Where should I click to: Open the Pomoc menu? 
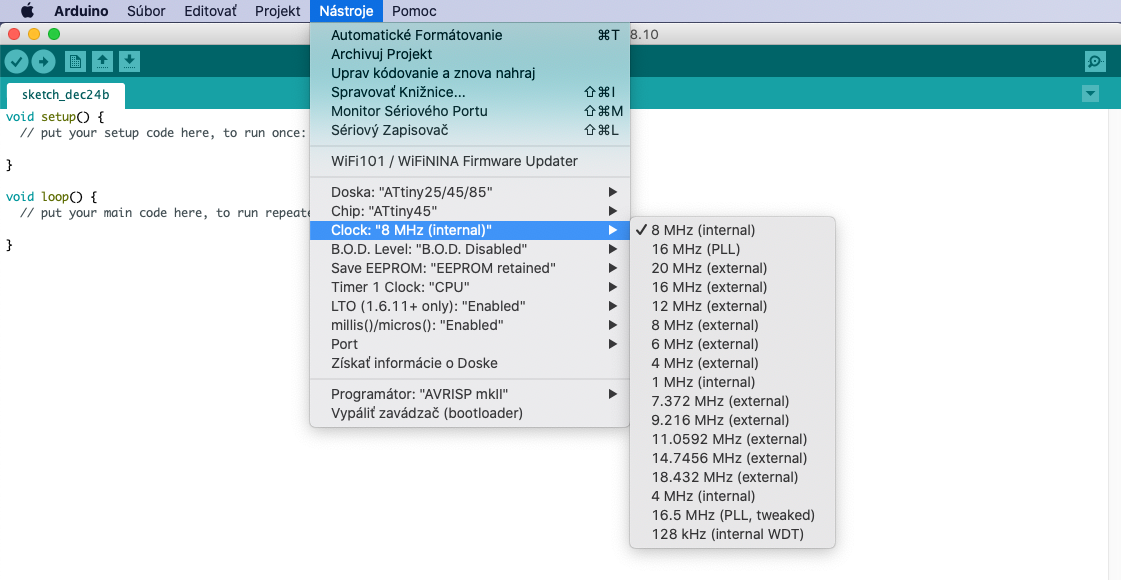[414, 11]
